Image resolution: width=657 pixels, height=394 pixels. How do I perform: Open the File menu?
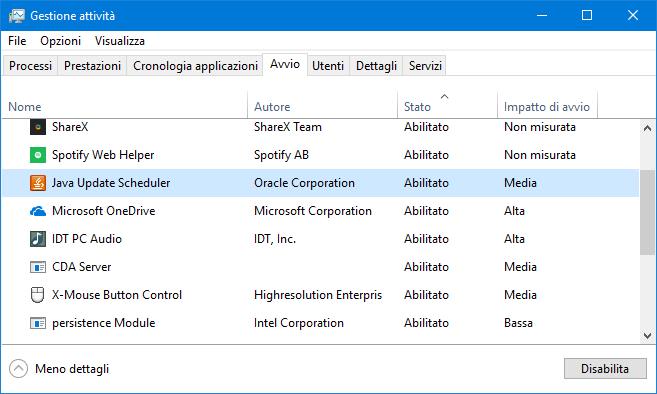click(17, 41)
